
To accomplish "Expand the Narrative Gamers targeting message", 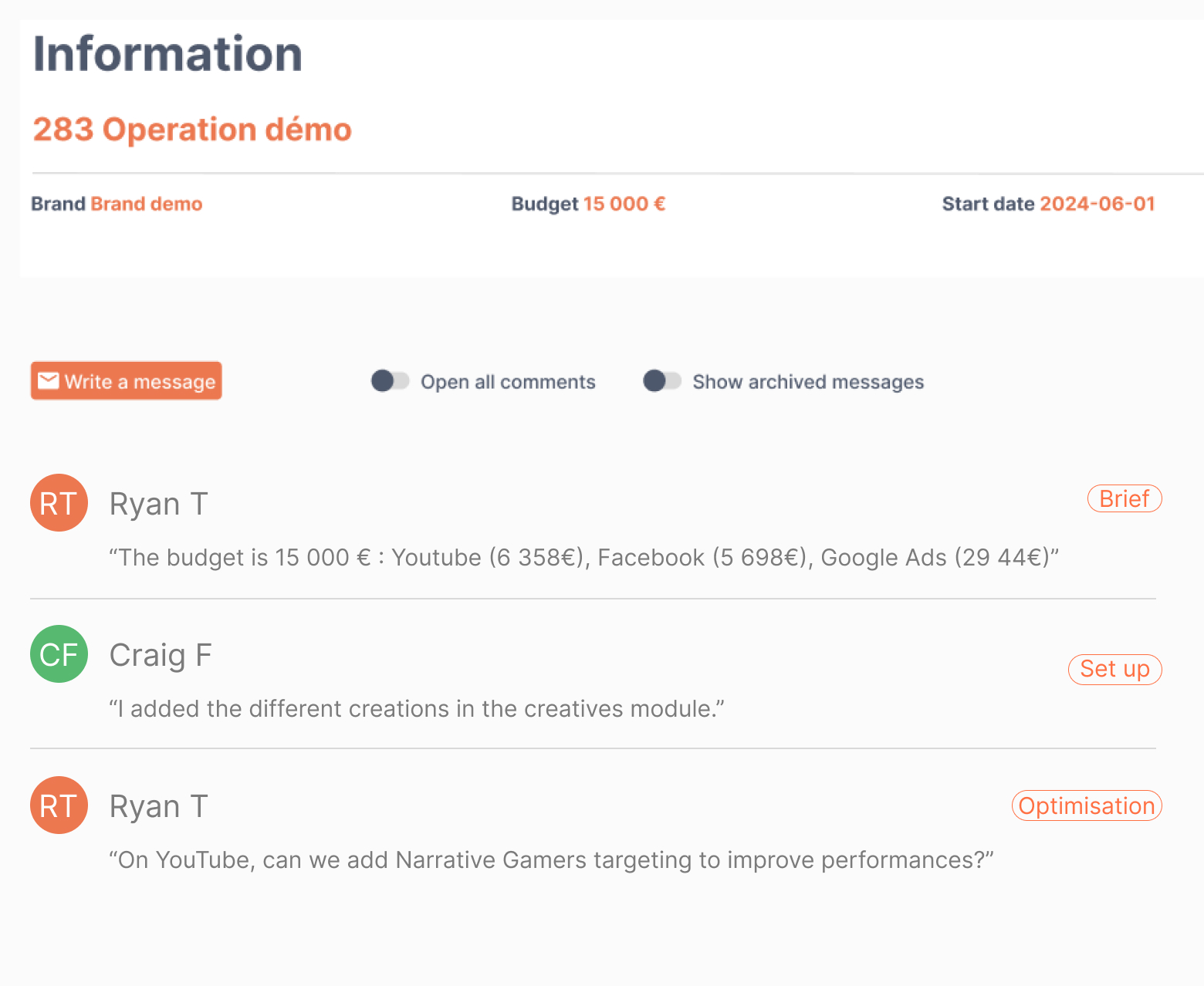I will click(551, 859).
